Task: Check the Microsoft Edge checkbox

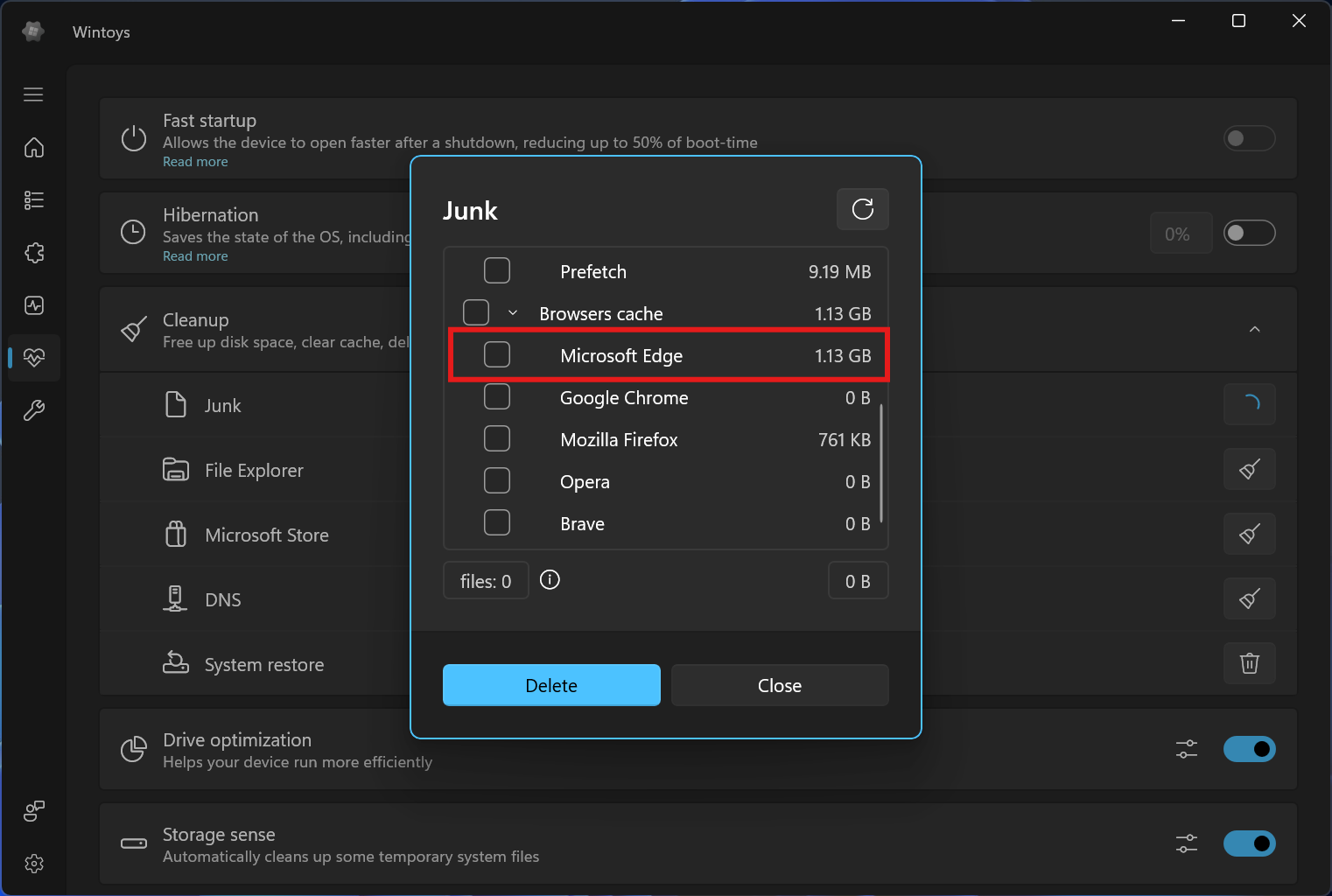Action: 497,355
